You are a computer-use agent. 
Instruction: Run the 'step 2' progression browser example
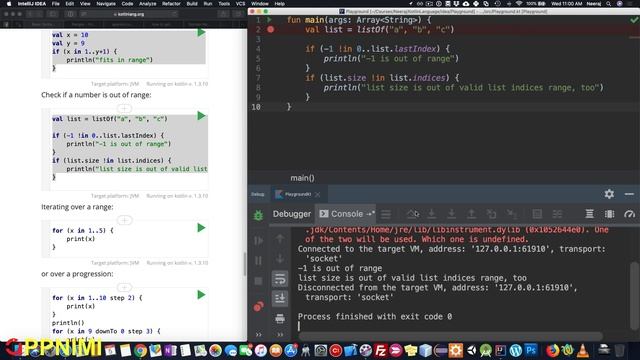(201, 295)
